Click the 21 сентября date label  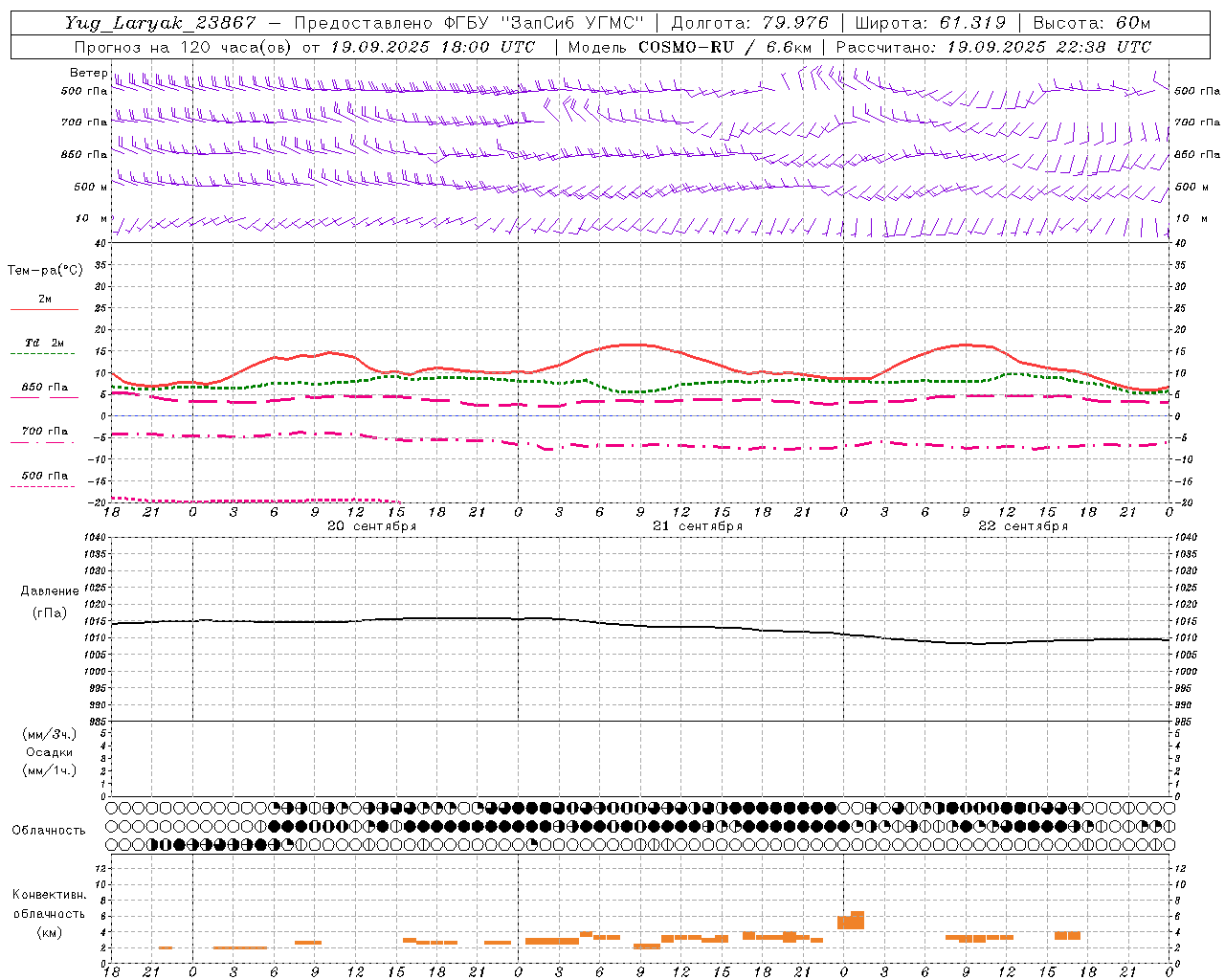[x=697, y=526]
